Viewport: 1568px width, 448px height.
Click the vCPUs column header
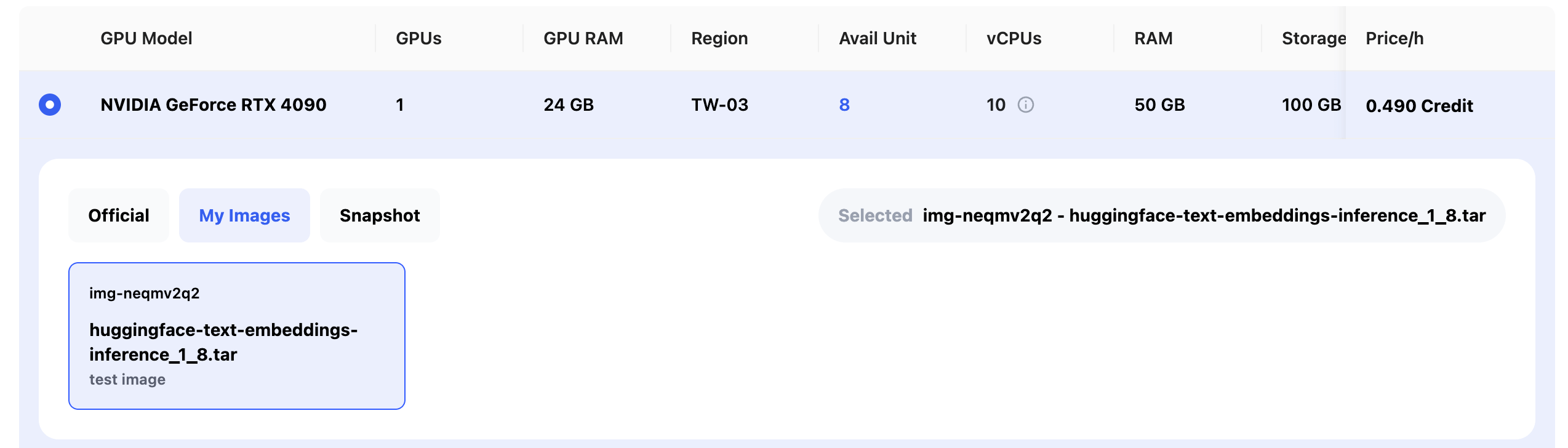tap(1014, 38)
